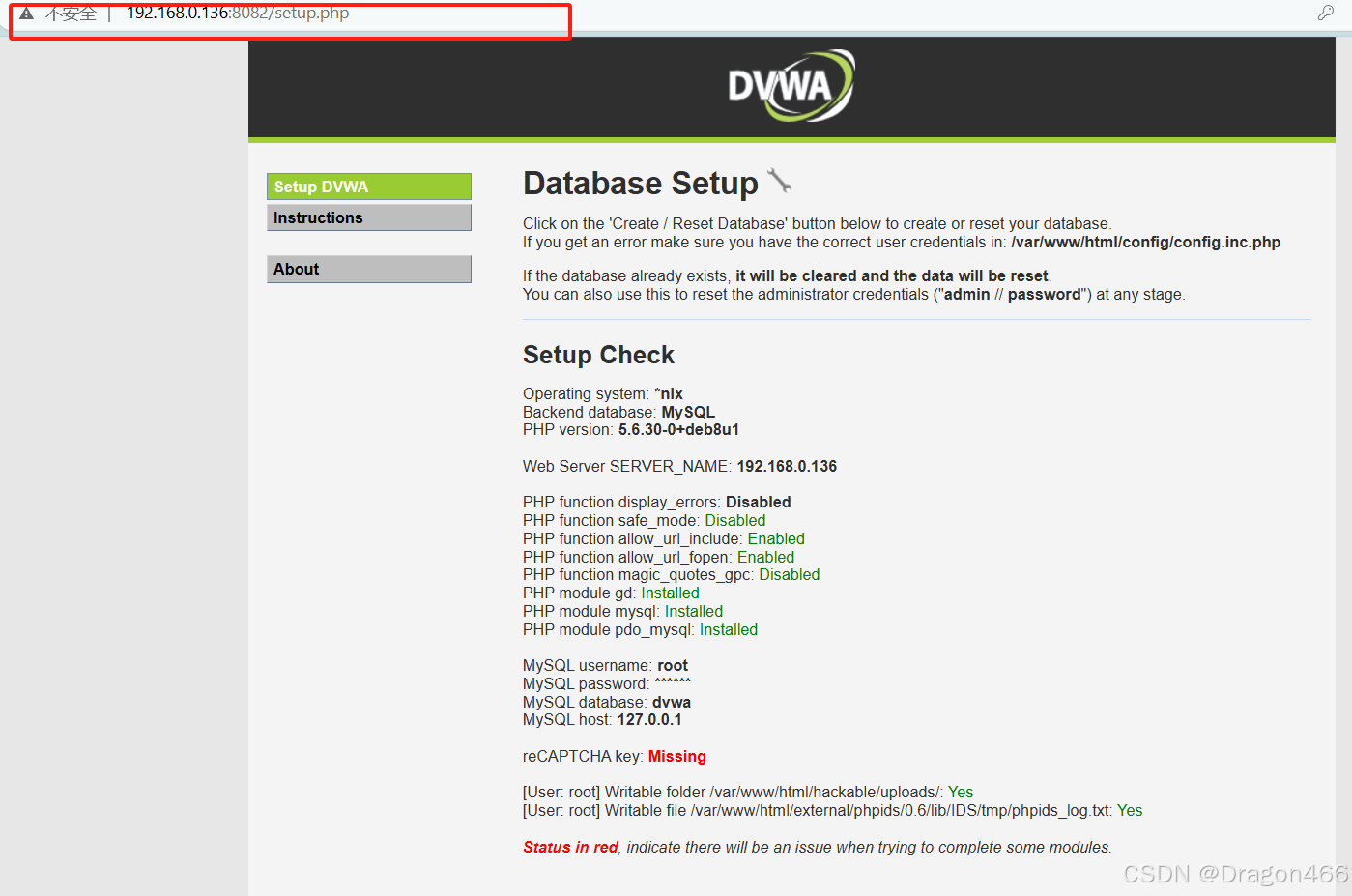
Task: Click the saved password key icon
Action: click(x=1326, y=13)
